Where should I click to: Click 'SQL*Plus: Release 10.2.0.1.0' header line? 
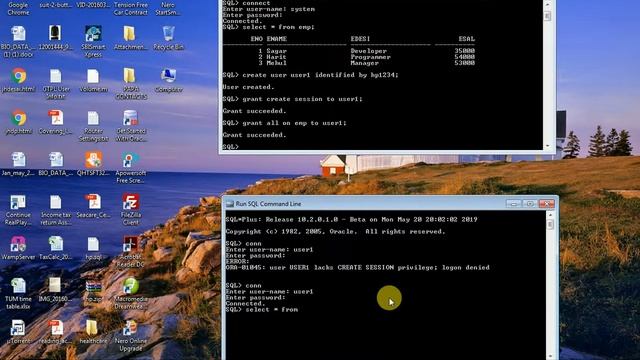tap(351, 220)
